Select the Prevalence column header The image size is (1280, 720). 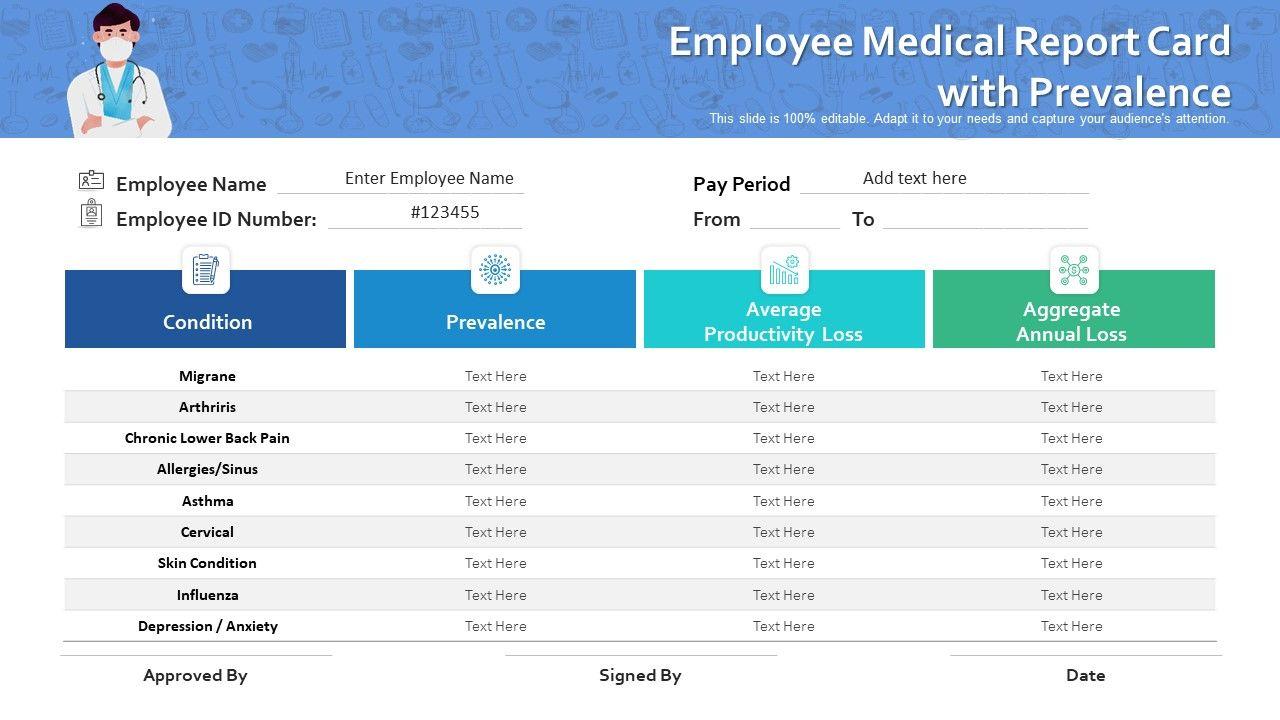click(x=495, y=321)
